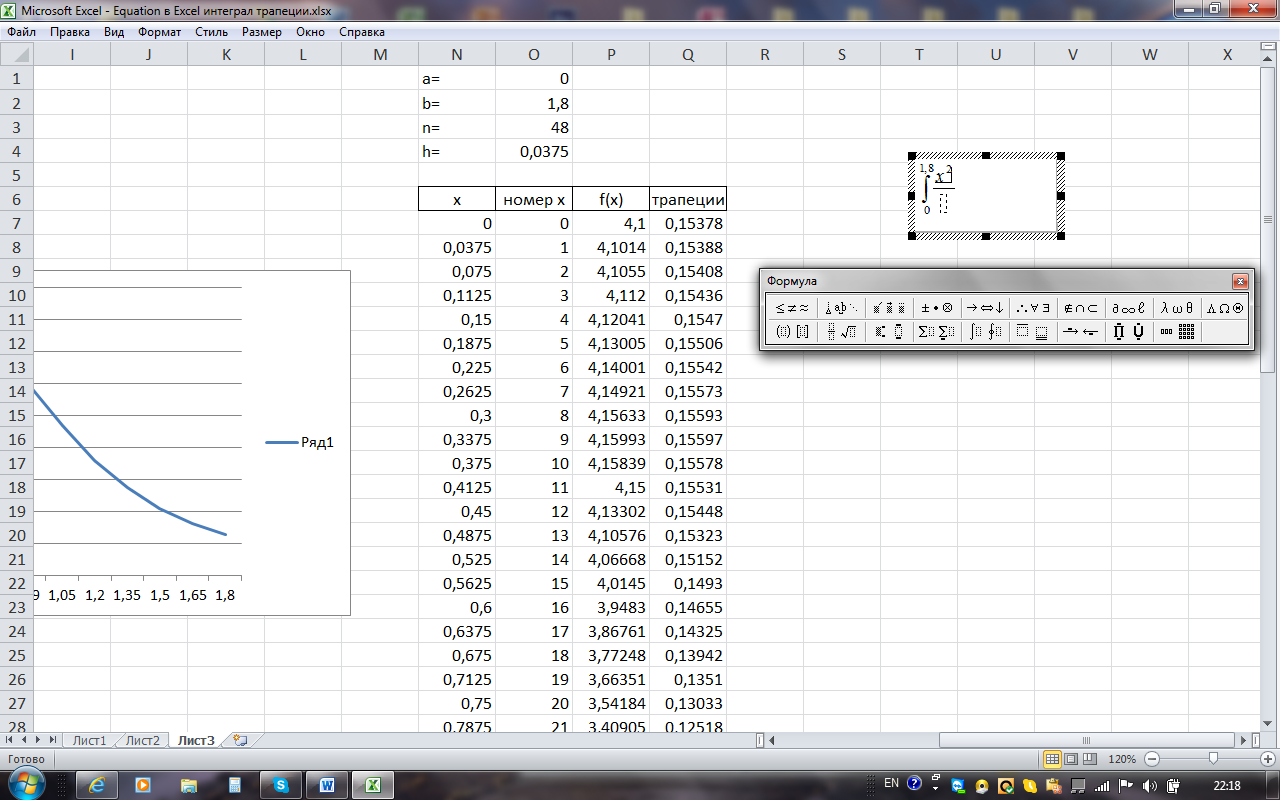Select the 'трапеции' table header cell

tap(688, 199)
